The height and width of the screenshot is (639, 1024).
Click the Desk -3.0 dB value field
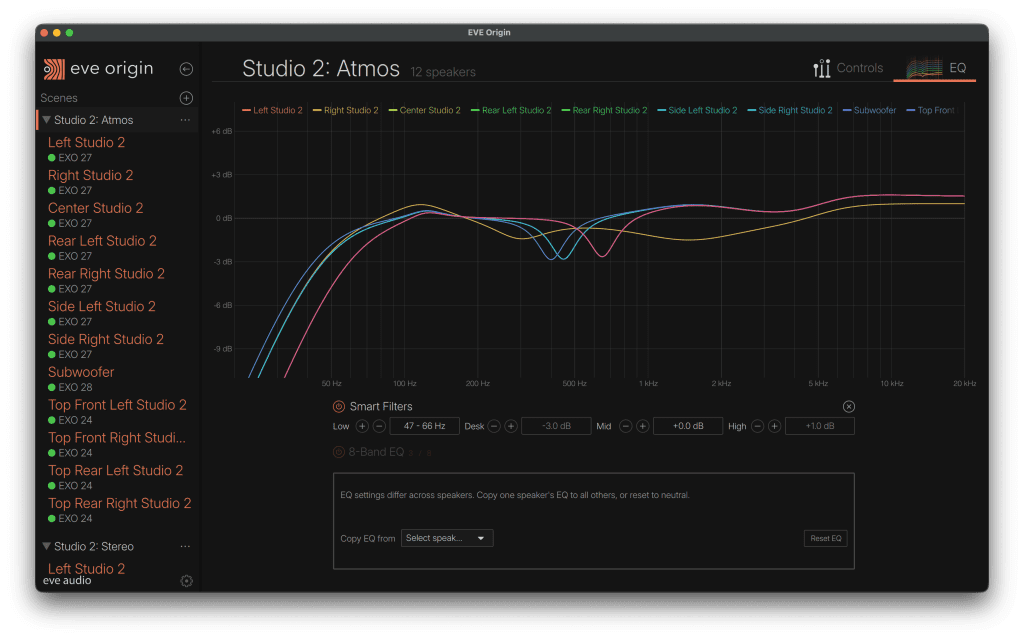pyautogui.click(x=556, y=426)
